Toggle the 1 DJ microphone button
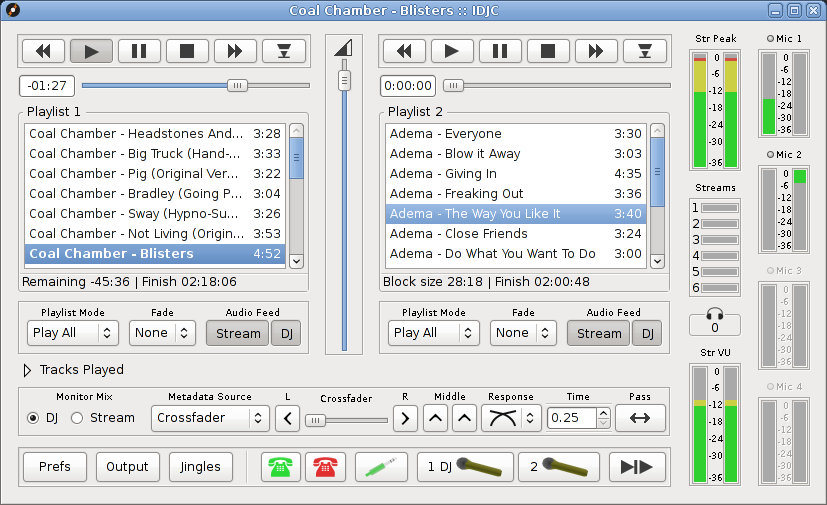The image size is (827, 505). click(x=465, y=467)
